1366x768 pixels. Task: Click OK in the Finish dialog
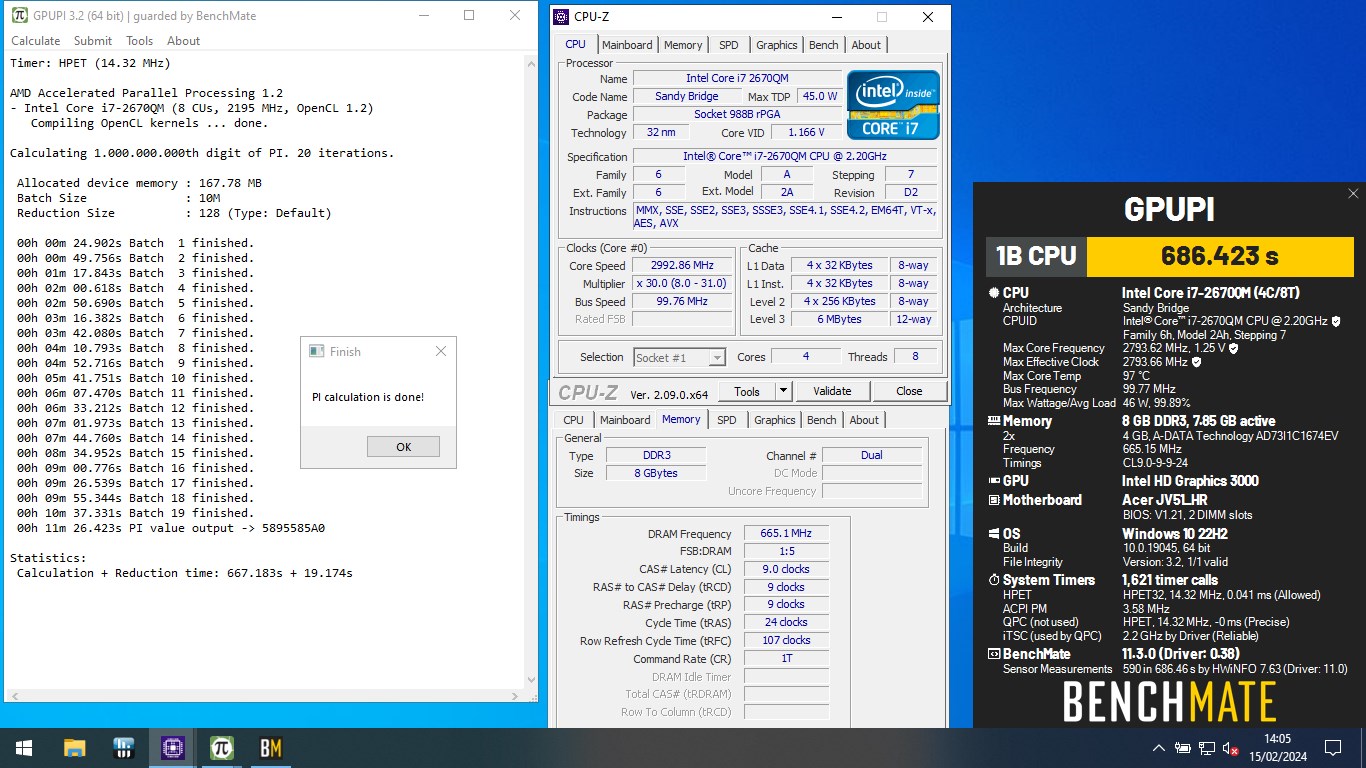[x=403, y=447]
